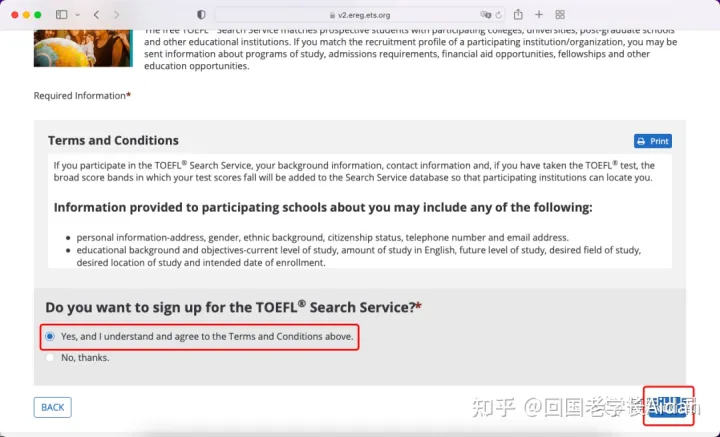The image size is (720, 437).
Task: Open the translate page icon in the address bar
Action: coord(485,15)
